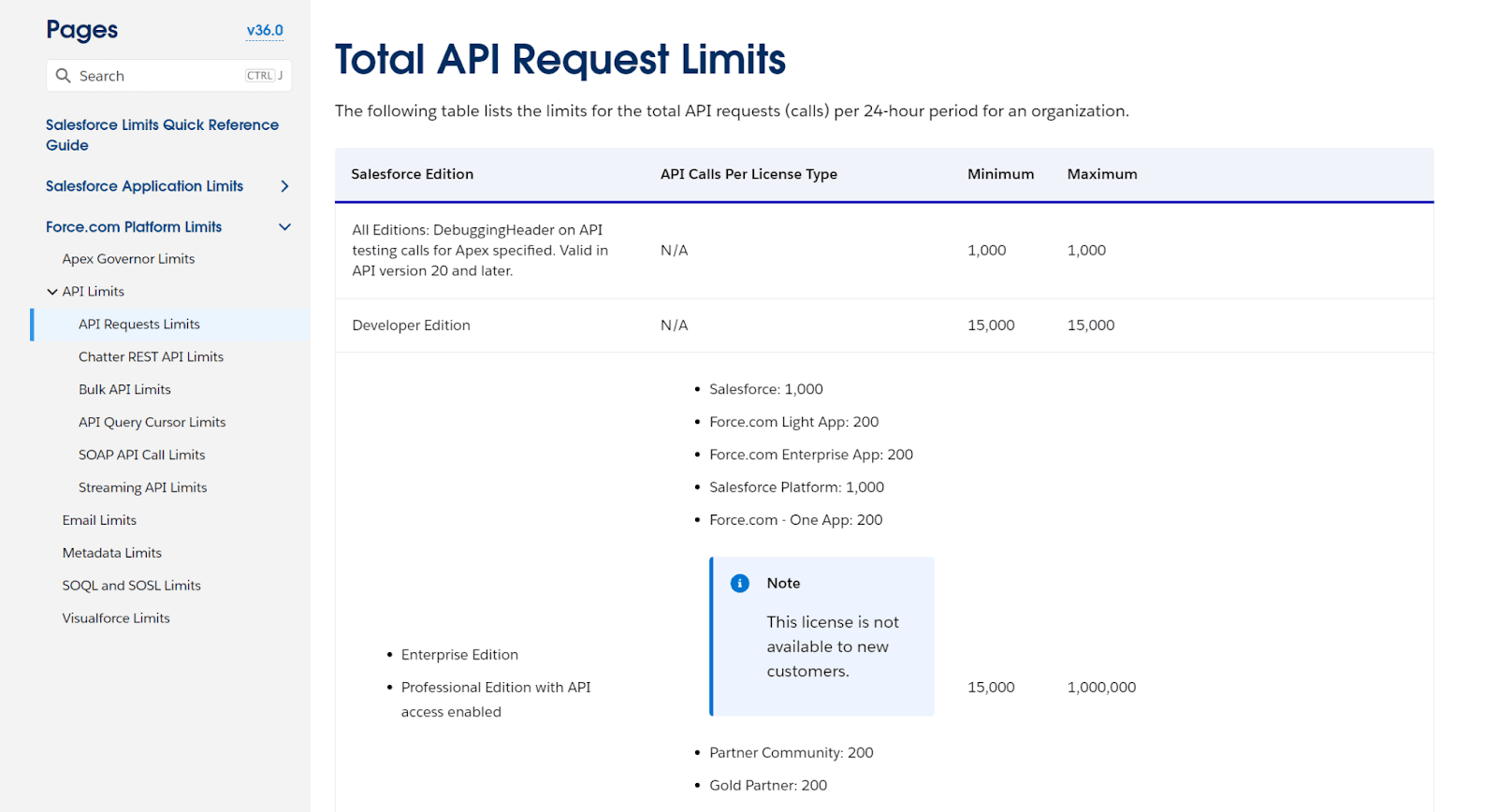
Task: Click the Enterprise Edition bullet
Action: (x=459, y=655)
